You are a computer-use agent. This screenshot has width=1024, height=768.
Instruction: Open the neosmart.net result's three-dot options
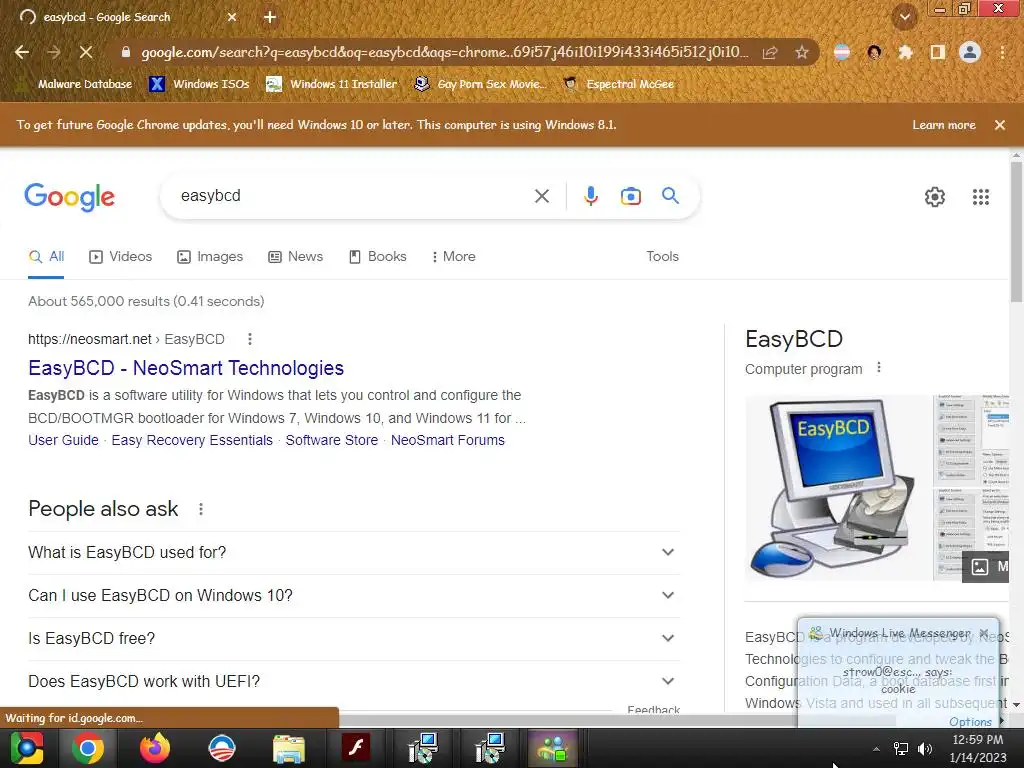(x=249, y=339)
